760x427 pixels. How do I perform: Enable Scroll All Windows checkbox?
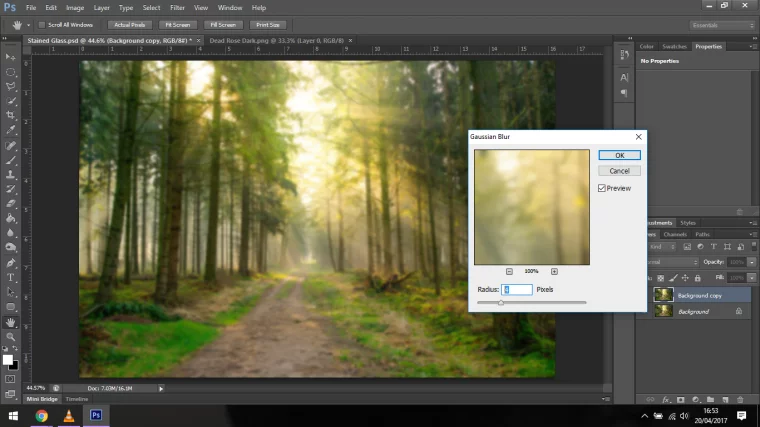(42, 25)
